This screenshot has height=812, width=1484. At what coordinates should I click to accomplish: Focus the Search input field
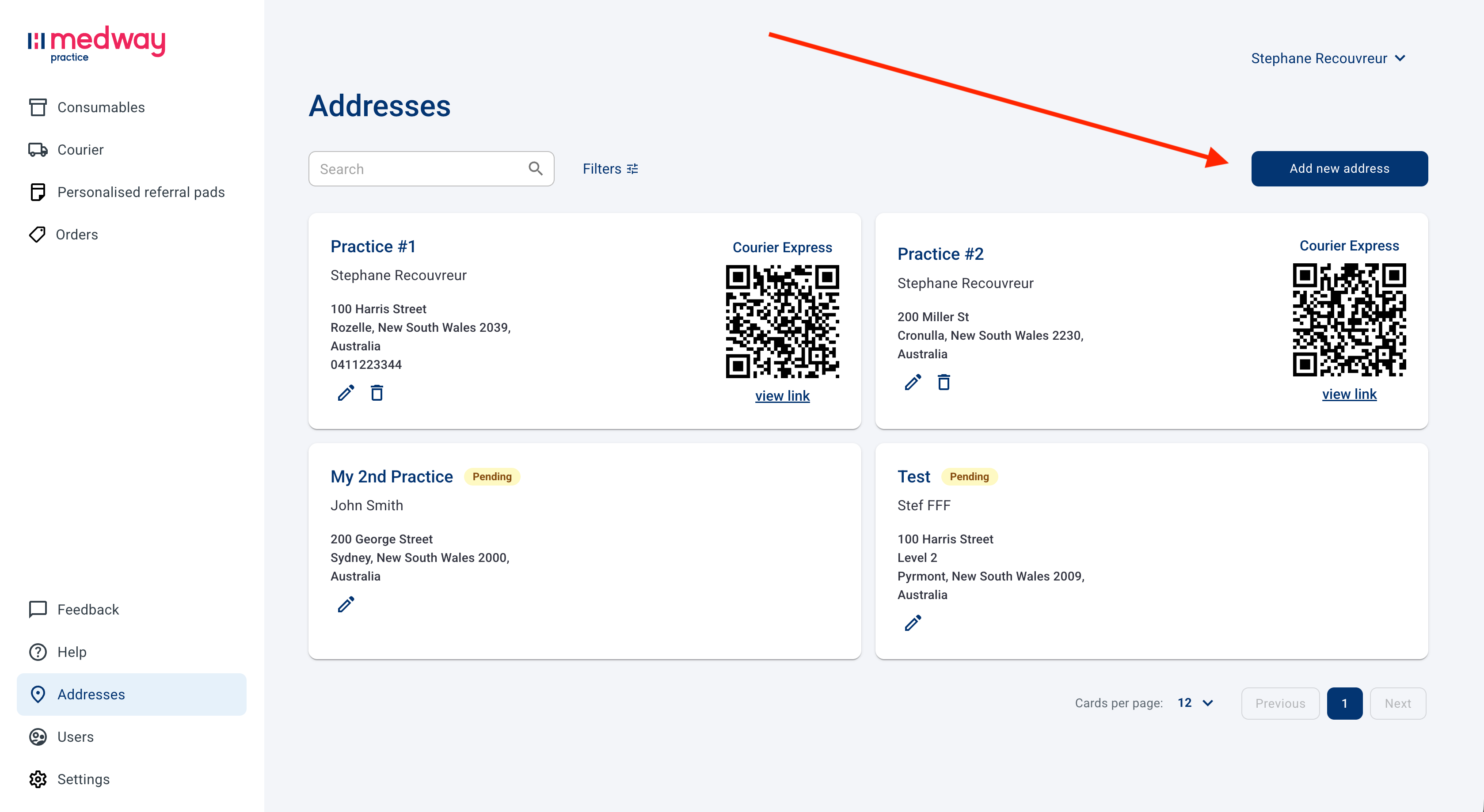431,169
